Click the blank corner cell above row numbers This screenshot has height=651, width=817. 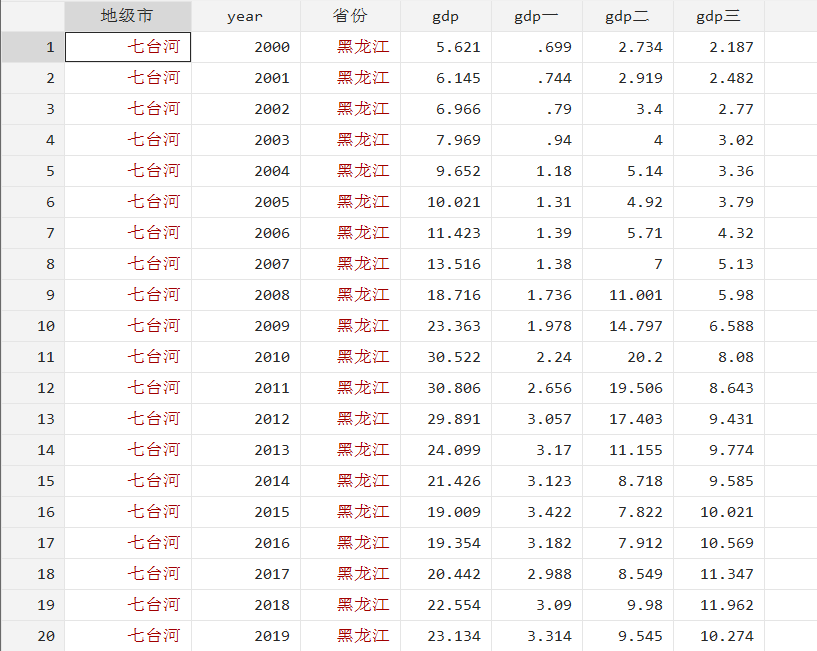click(30, 16)
